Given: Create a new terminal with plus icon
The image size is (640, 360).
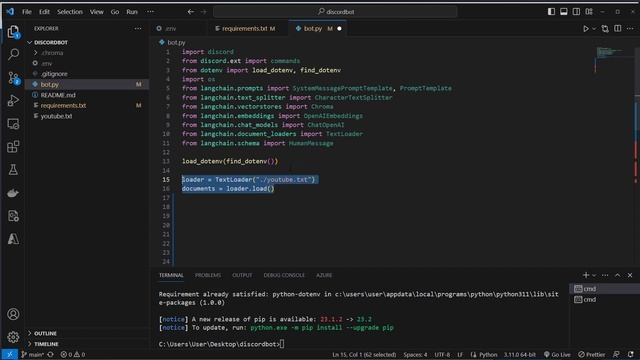Looking at the screenshot, I should (586, 275).
